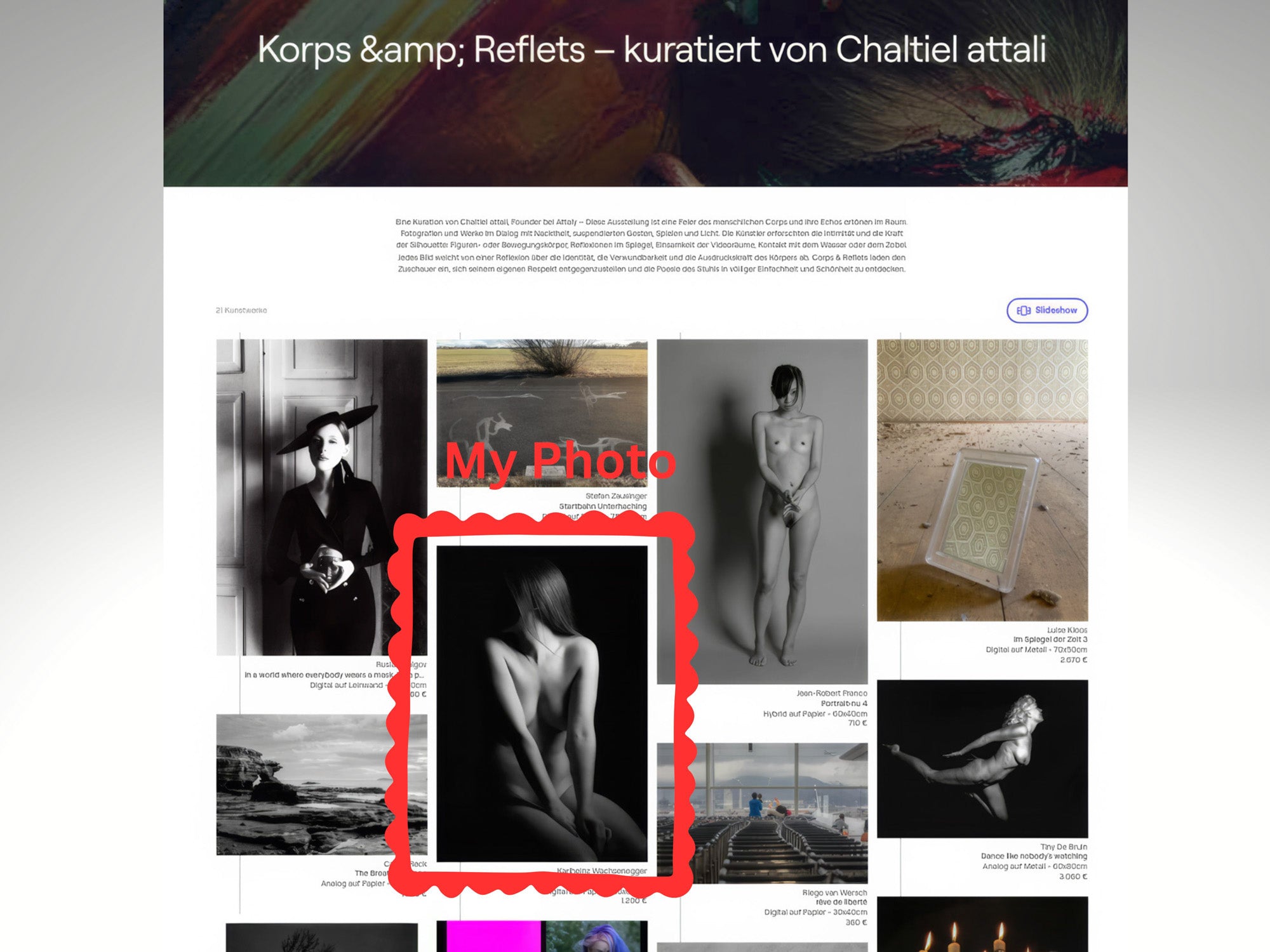Select the highlighted Karlheinz Wachsenegger nude photograph
The width and height of the screenshot is (1270, 952).
click(x=542, y=703)
